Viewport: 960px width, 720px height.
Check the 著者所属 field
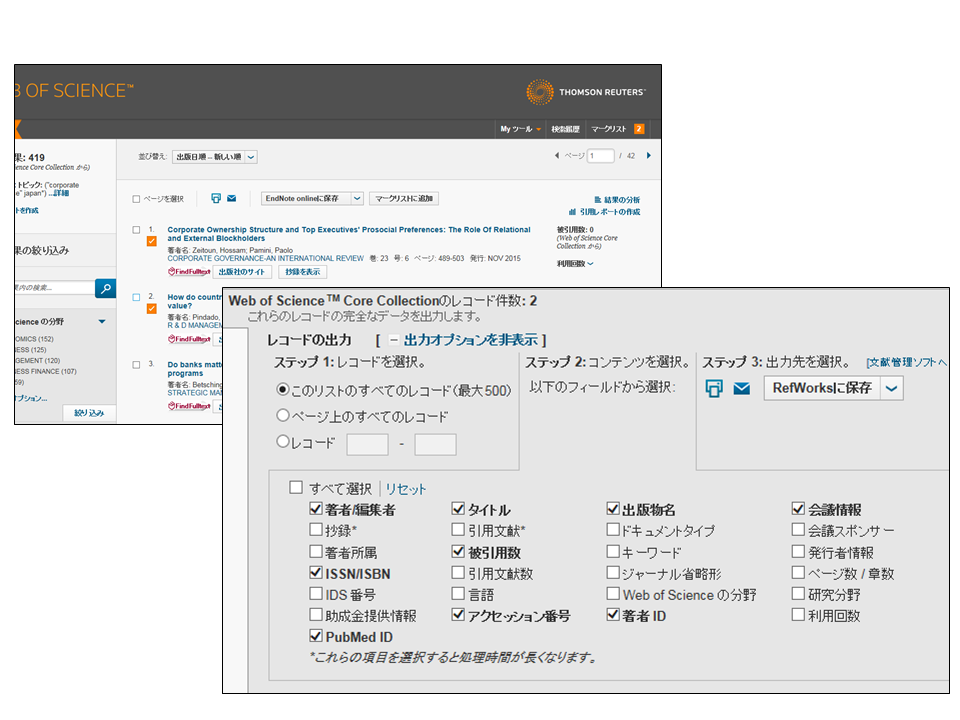[316, 552]
